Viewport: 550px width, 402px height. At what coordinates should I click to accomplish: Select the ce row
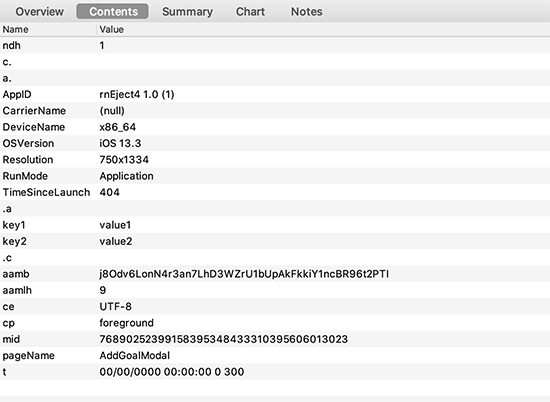(x=275, y=307)
